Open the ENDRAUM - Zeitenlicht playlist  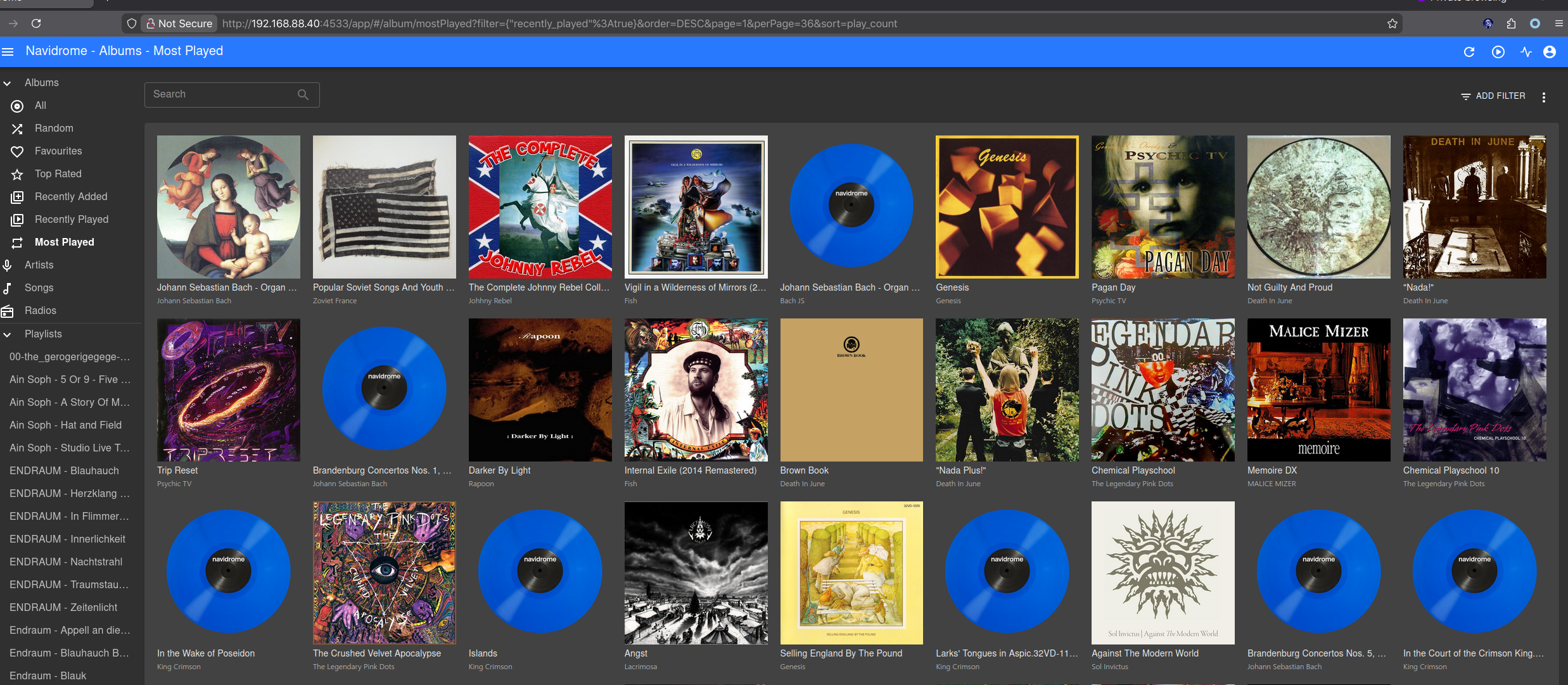(63, 607)
